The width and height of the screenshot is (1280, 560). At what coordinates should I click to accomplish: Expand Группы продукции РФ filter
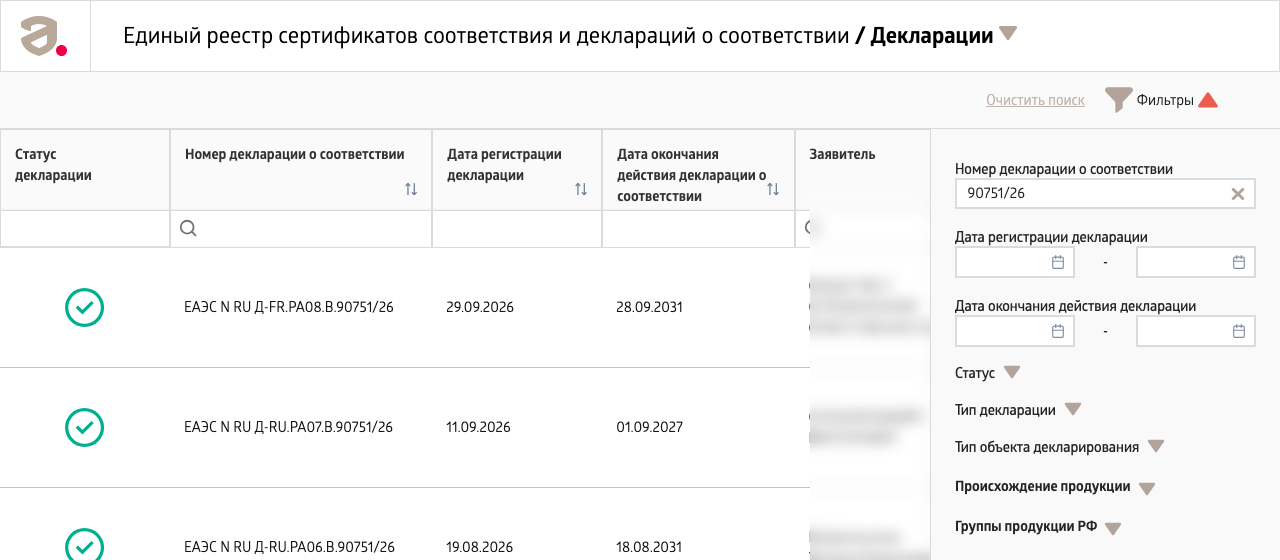point(1113,529)
